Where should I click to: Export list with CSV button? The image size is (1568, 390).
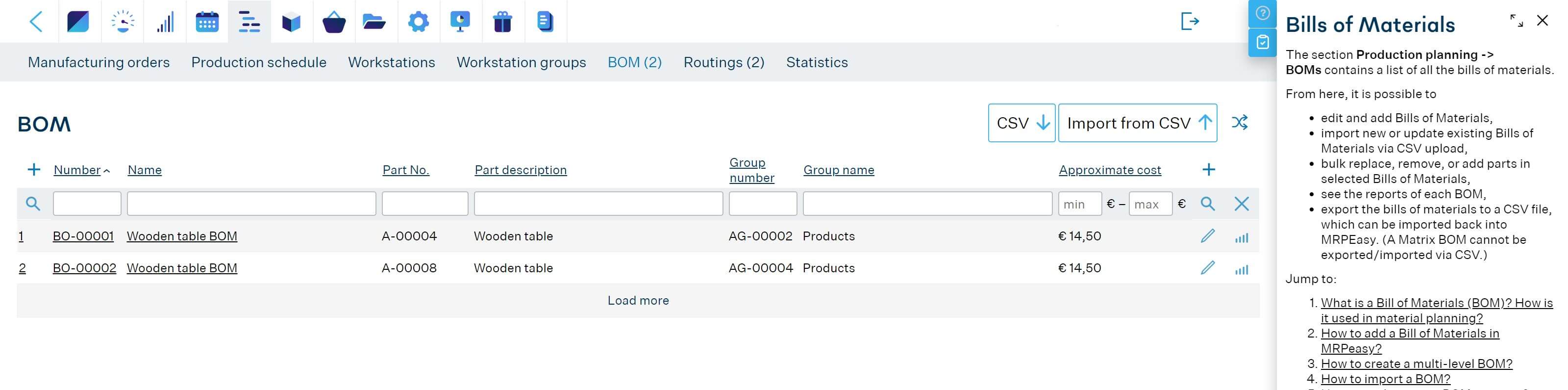(1021, 123)
